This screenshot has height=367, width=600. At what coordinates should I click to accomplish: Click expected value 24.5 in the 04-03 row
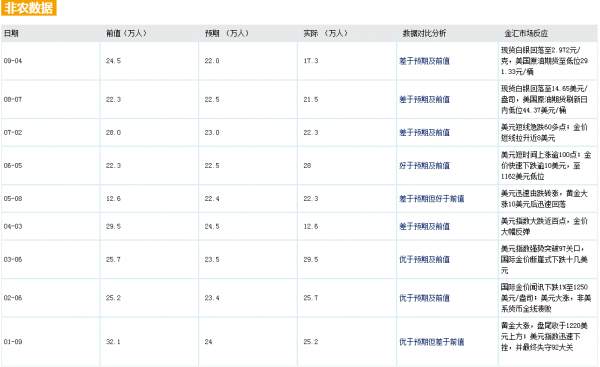click(212, 227)
